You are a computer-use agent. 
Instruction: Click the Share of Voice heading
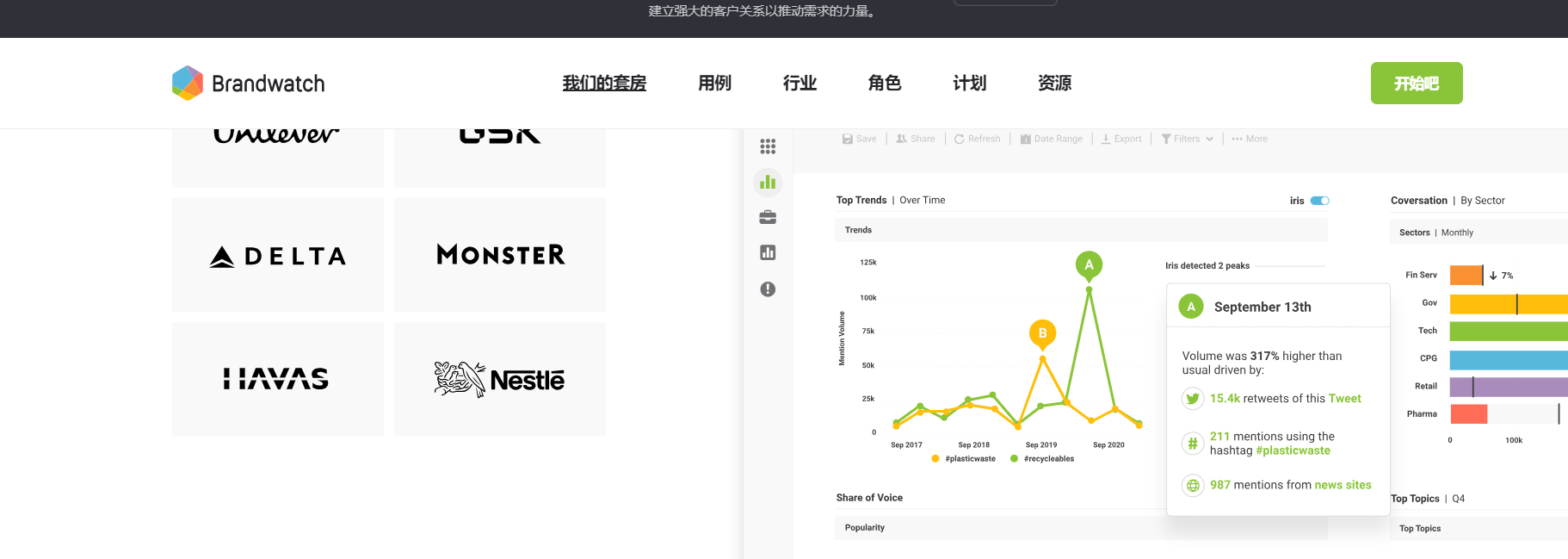(x=869, y=498)
